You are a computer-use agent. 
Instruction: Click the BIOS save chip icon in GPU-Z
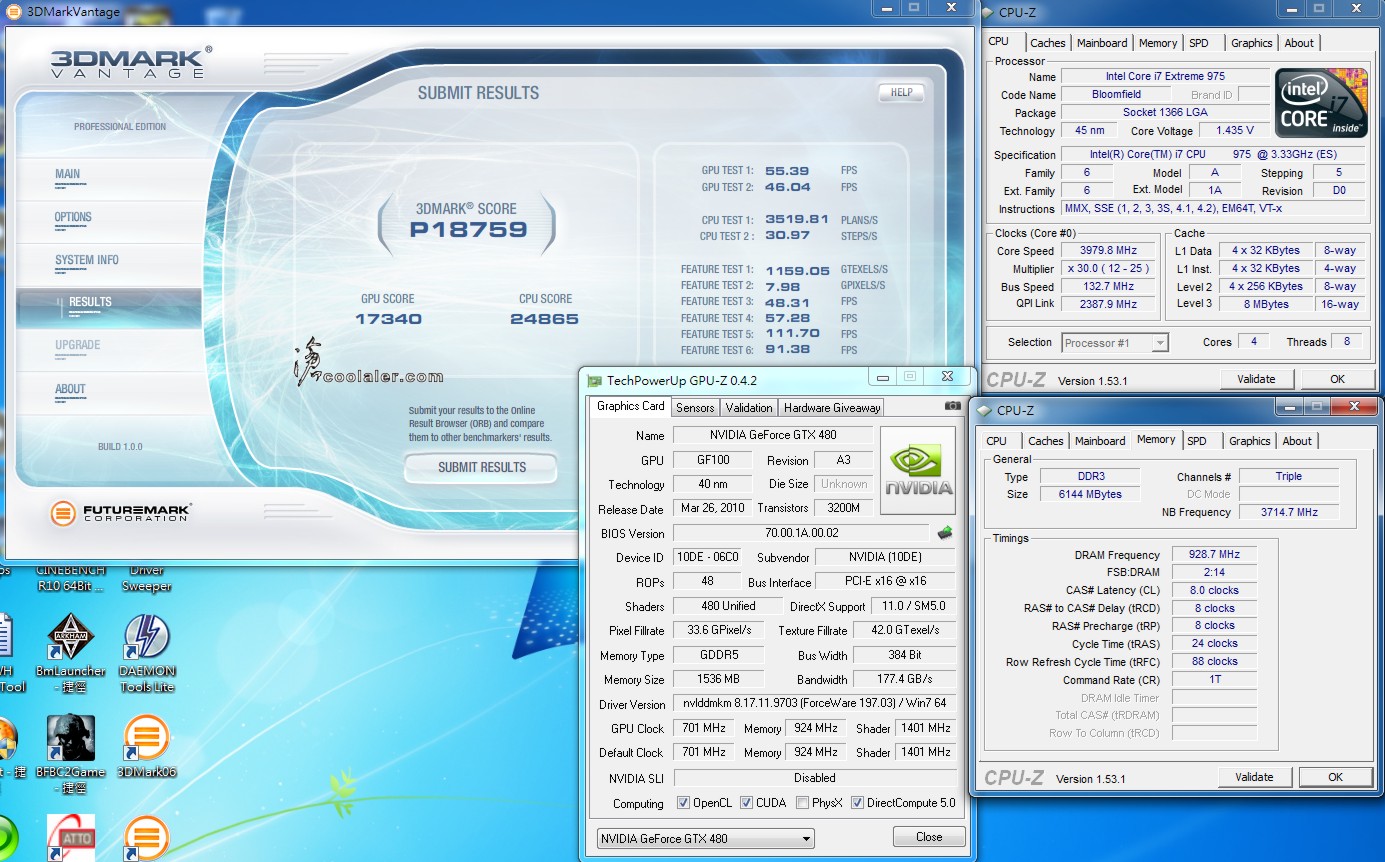tap(944, 533)
